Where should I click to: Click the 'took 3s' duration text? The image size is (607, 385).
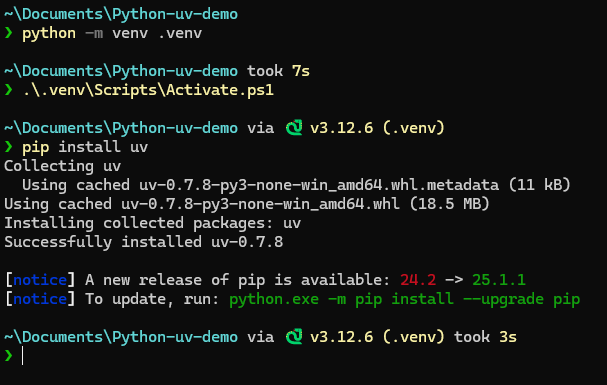(485, 337)
